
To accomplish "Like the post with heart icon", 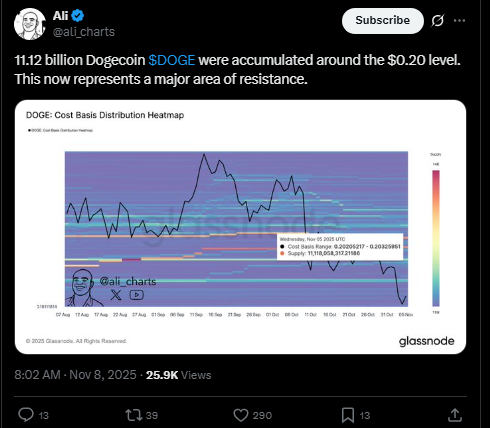I will [241, 415].
